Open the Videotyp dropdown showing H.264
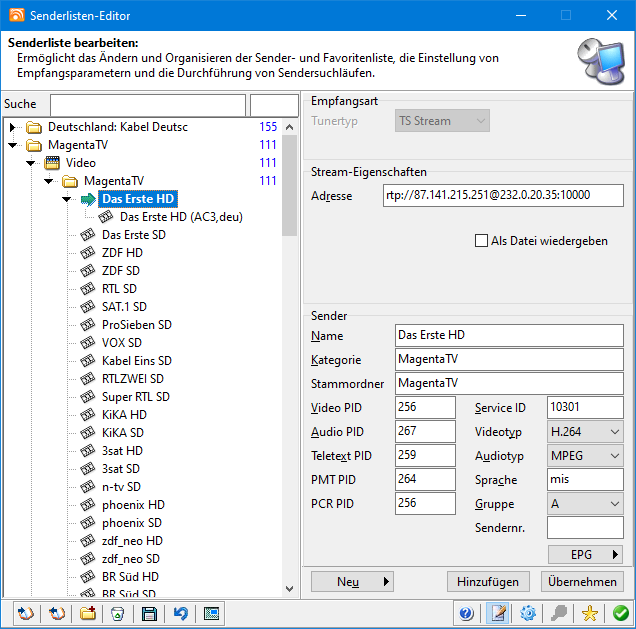The height and width of the screenshot is (629, 636). [x=585, y=433]
